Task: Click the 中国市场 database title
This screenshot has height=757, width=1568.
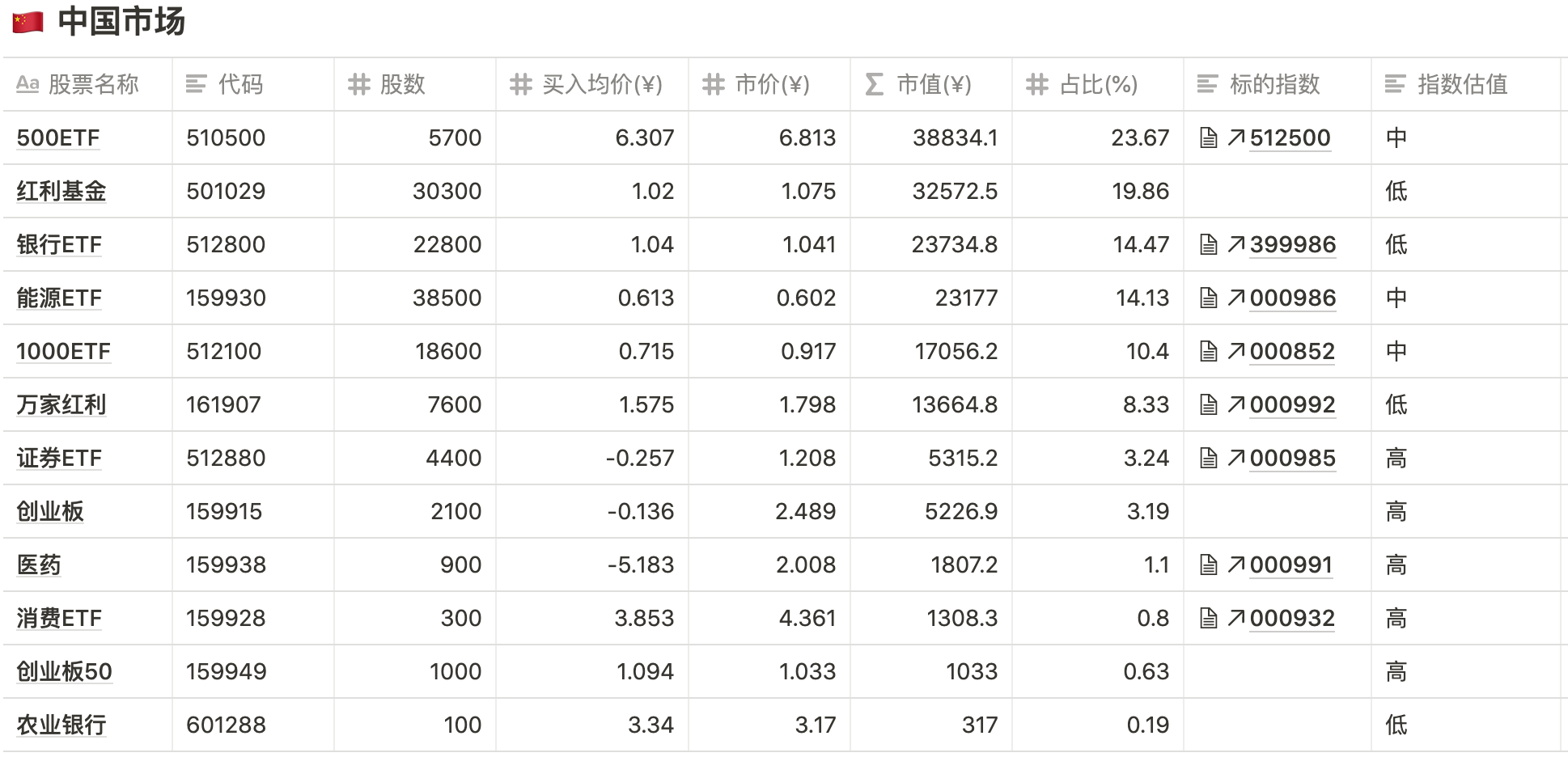Action: [121, 22]
